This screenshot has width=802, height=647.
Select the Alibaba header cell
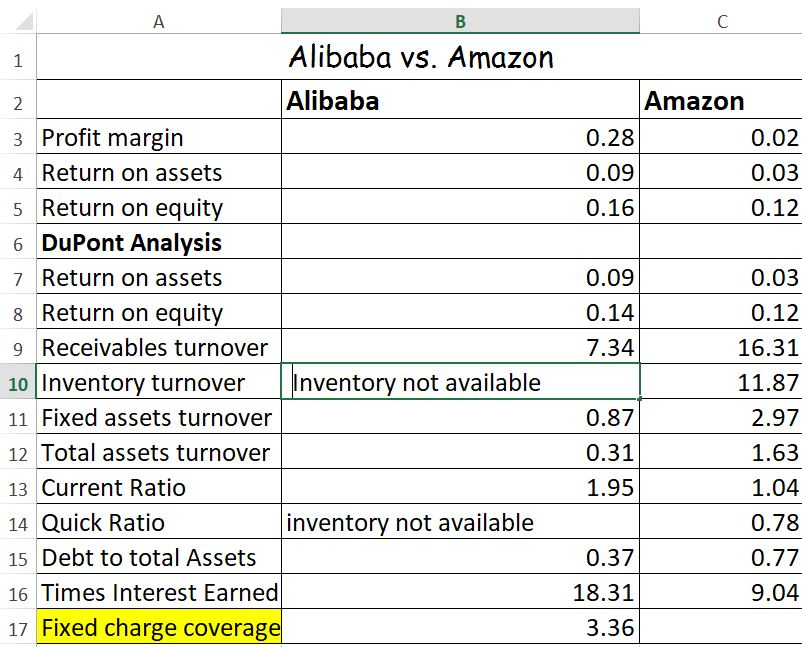460,100
